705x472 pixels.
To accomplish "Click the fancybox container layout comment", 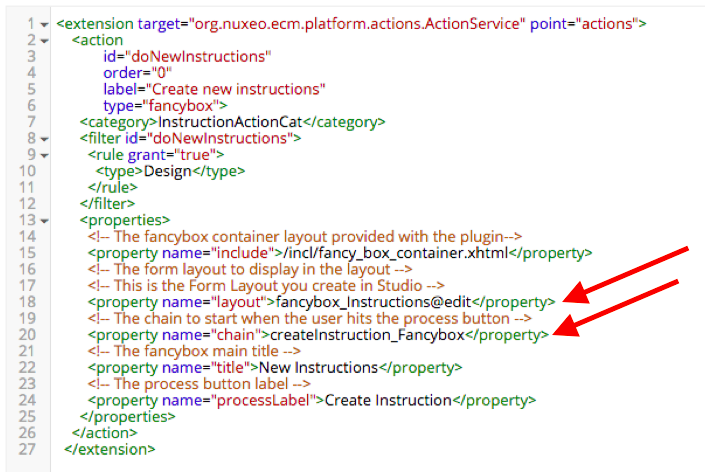I will 304,237.
